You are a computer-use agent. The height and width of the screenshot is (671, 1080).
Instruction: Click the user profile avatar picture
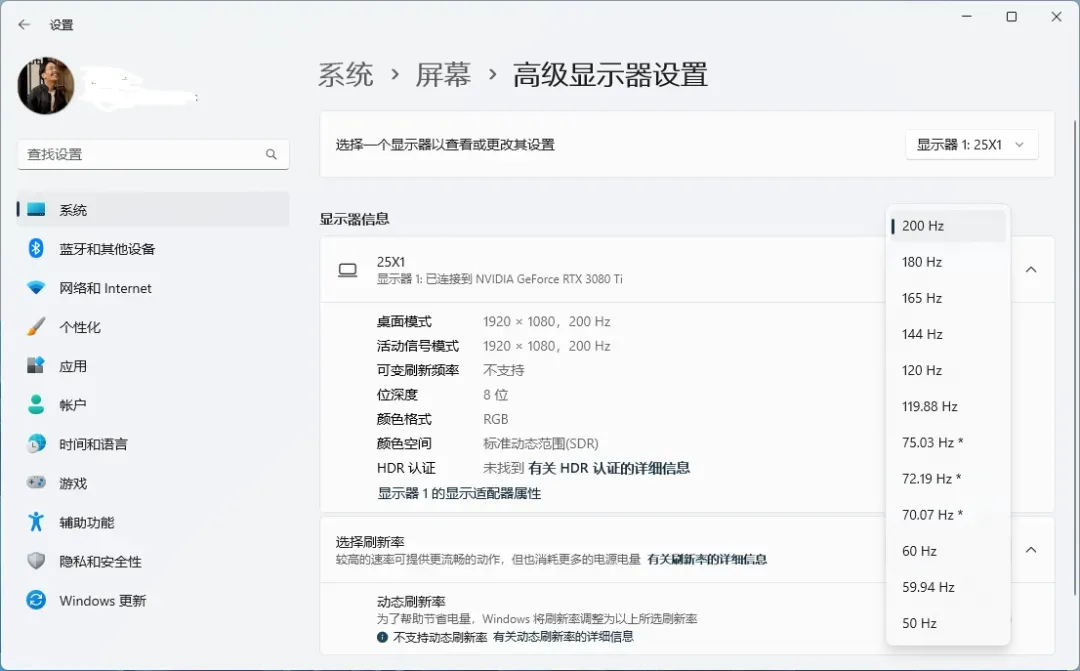click(x=46, y=86)
